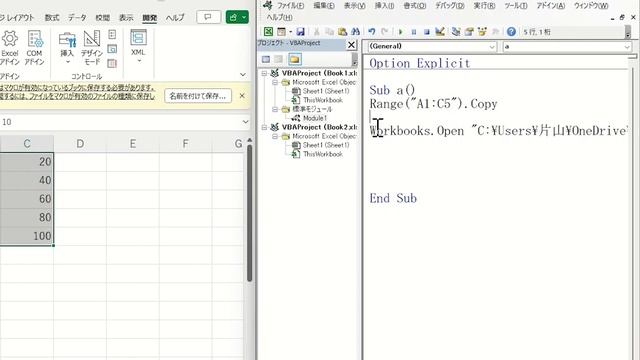
Task: Select ThisWorkbook under the Book1 project
Action: (322, 100)
